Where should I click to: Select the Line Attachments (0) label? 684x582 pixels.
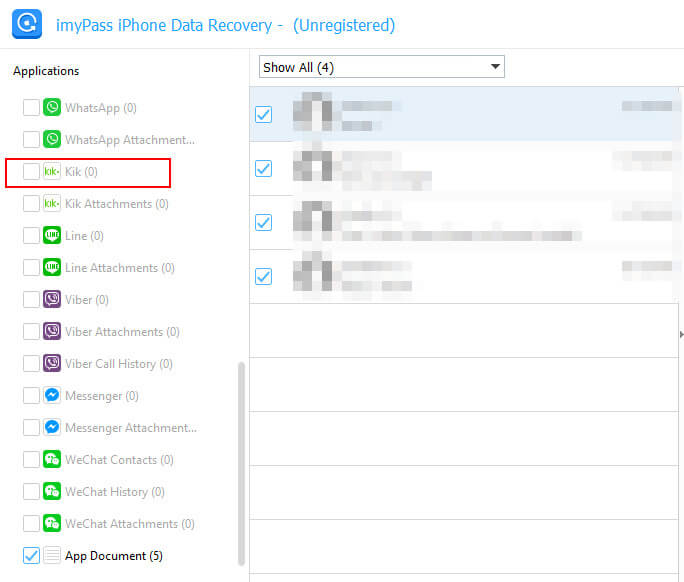tap(120, 268)
